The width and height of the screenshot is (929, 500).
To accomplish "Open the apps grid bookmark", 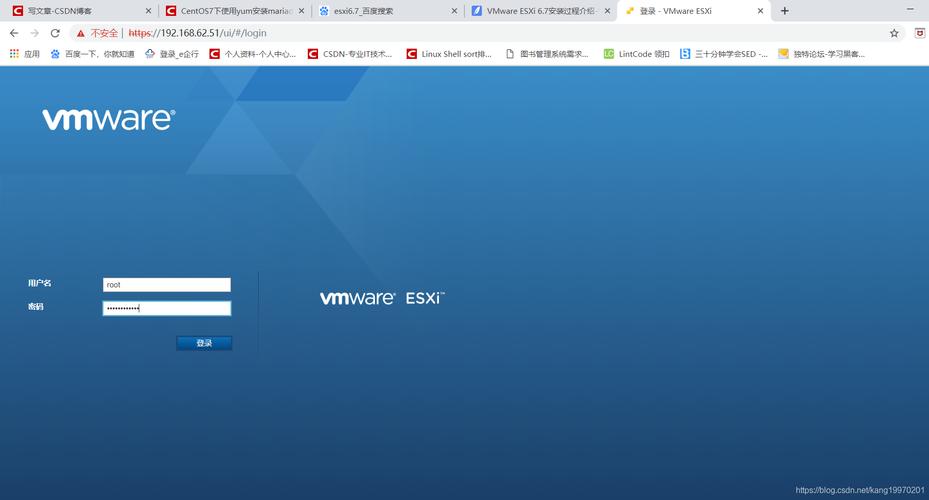I will pyautogui.click(x=24, y=54).
